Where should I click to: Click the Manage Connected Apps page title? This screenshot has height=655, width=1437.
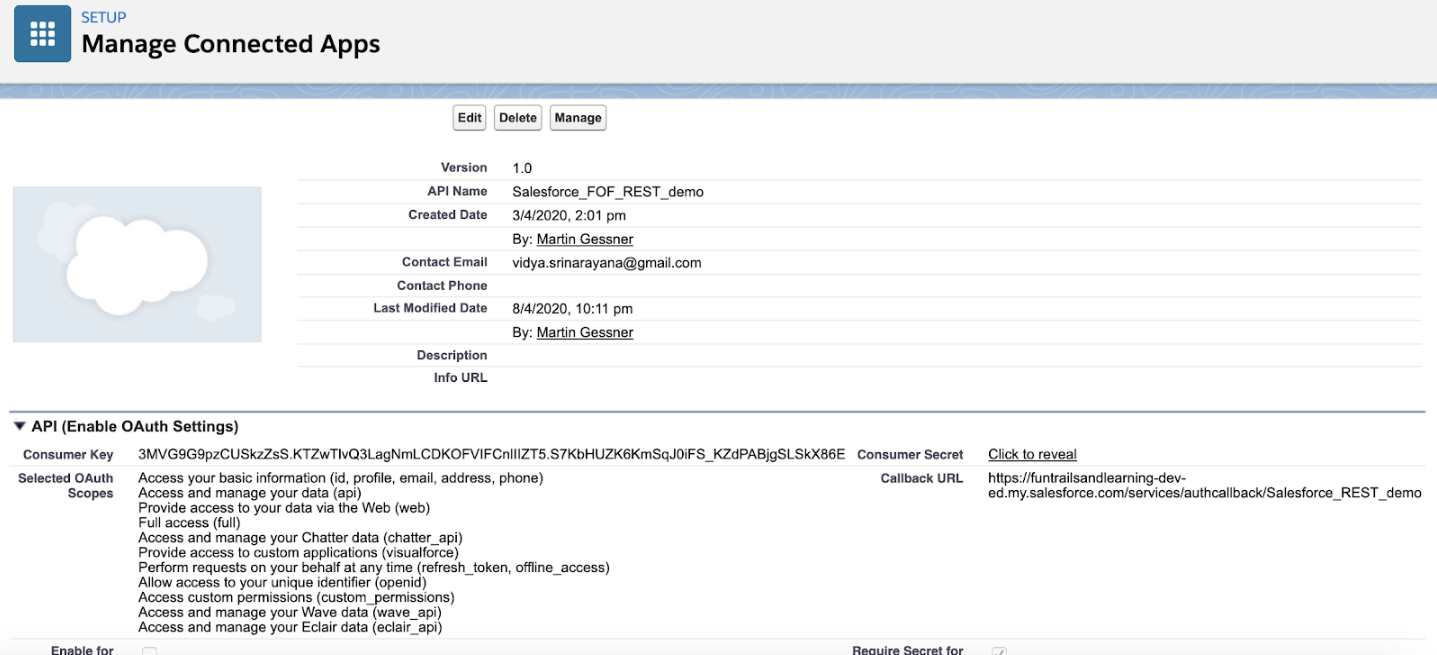[230, 44]
